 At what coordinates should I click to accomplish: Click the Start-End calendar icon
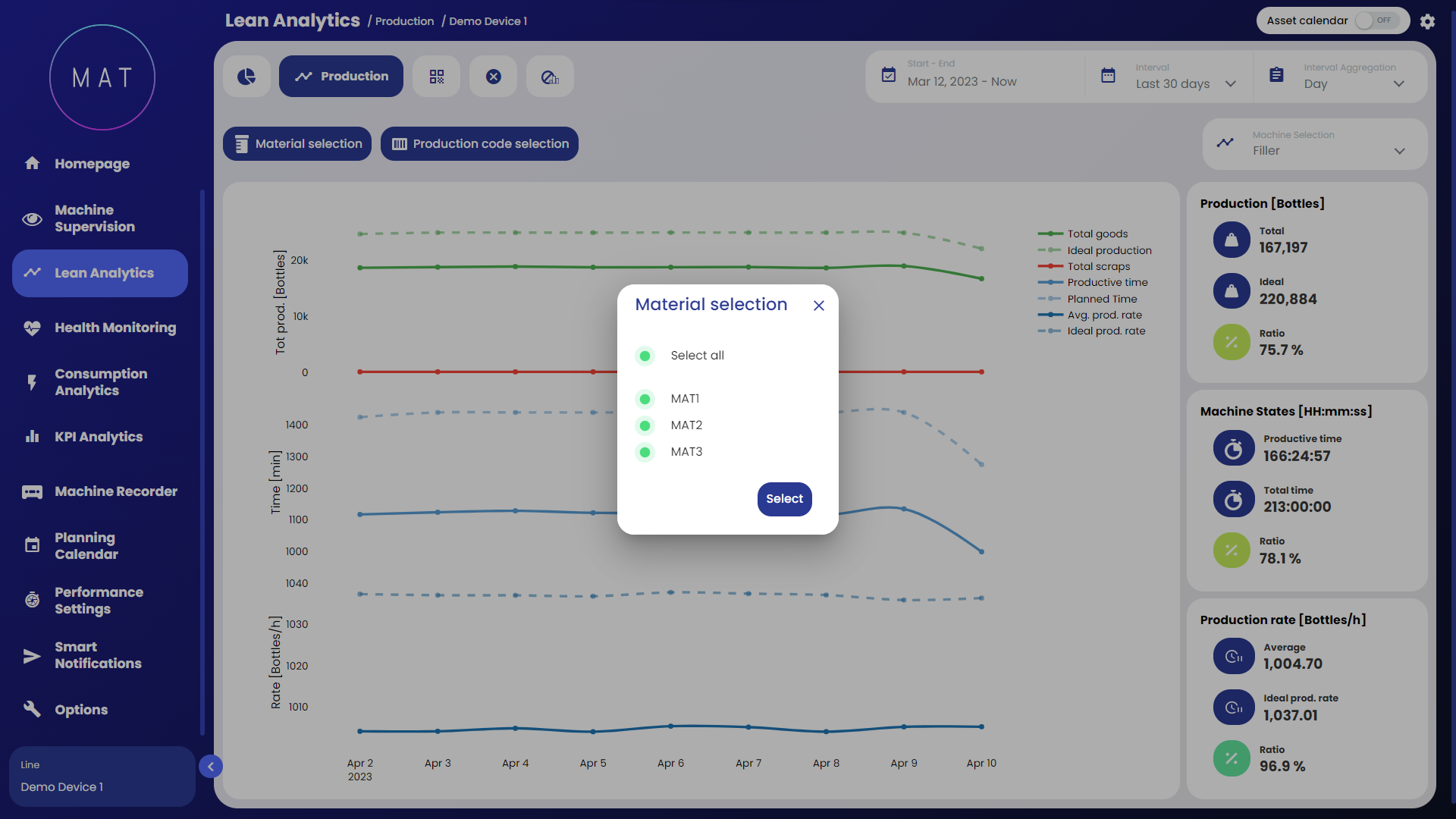(x=889, y=75)
